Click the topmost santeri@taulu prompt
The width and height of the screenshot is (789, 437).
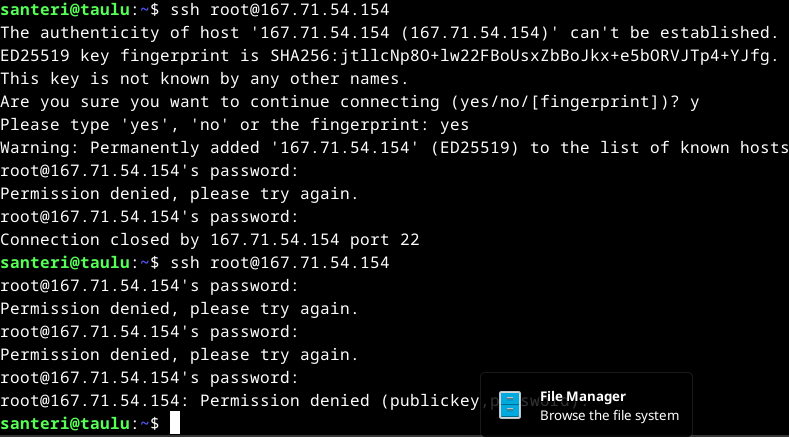coord(66,9)
